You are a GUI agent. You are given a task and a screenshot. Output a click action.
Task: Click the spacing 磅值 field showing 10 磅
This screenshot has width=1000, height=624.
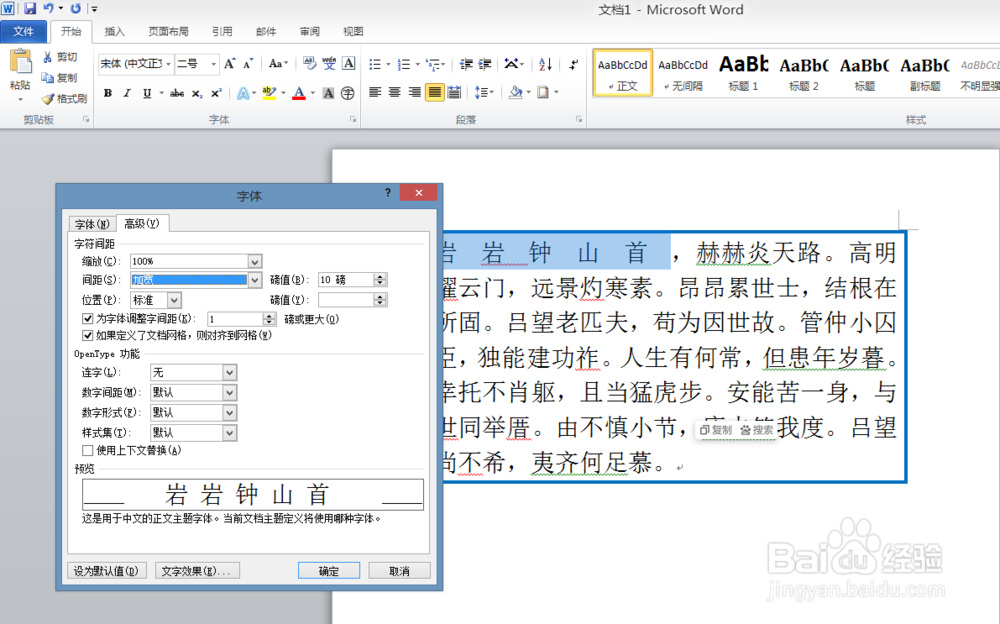tap(346, 279)
